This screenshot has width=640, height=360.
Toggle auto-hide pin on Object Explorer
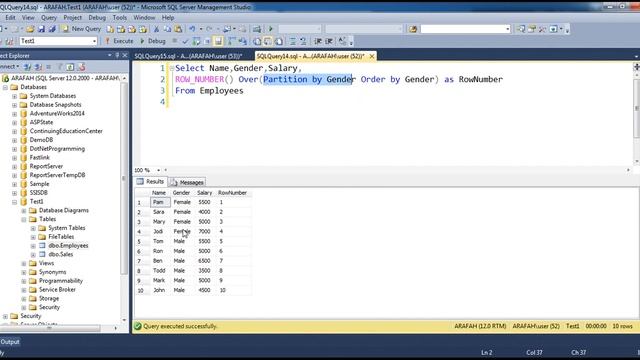117,55
